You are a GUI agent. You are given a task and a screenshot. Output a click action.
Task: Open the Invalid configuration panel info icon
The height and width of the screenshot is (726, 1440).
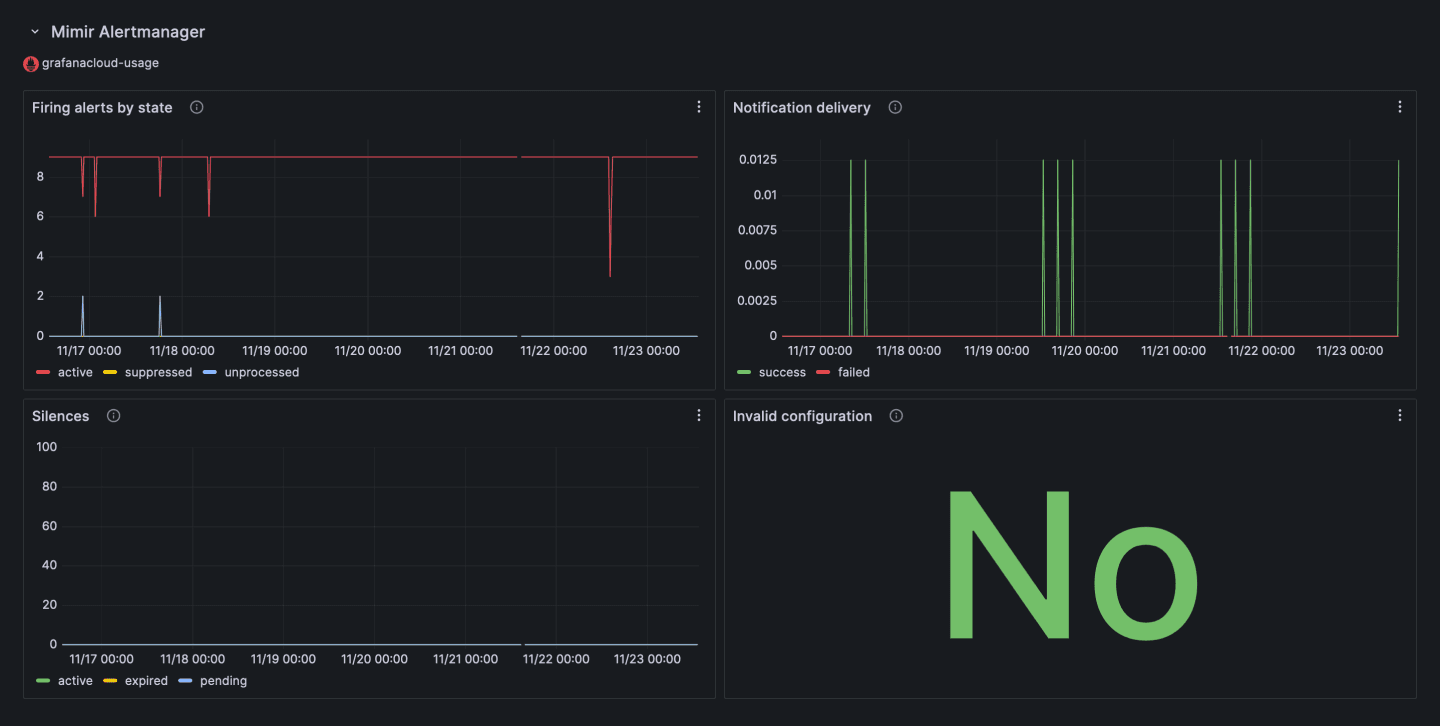(x=895, y=415)
